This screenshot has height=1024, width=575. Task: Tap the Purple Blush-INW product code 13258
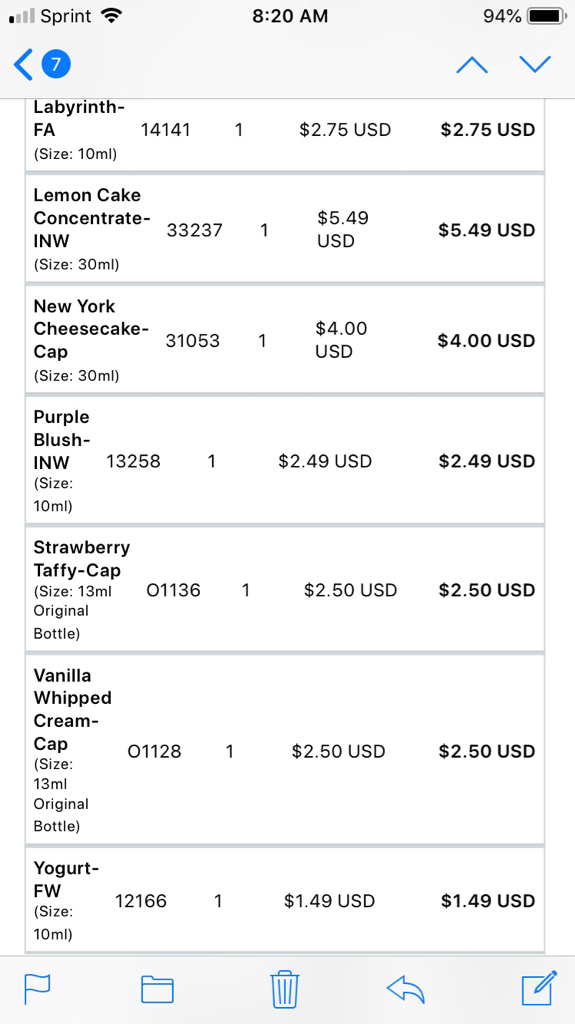coord(133,462)
